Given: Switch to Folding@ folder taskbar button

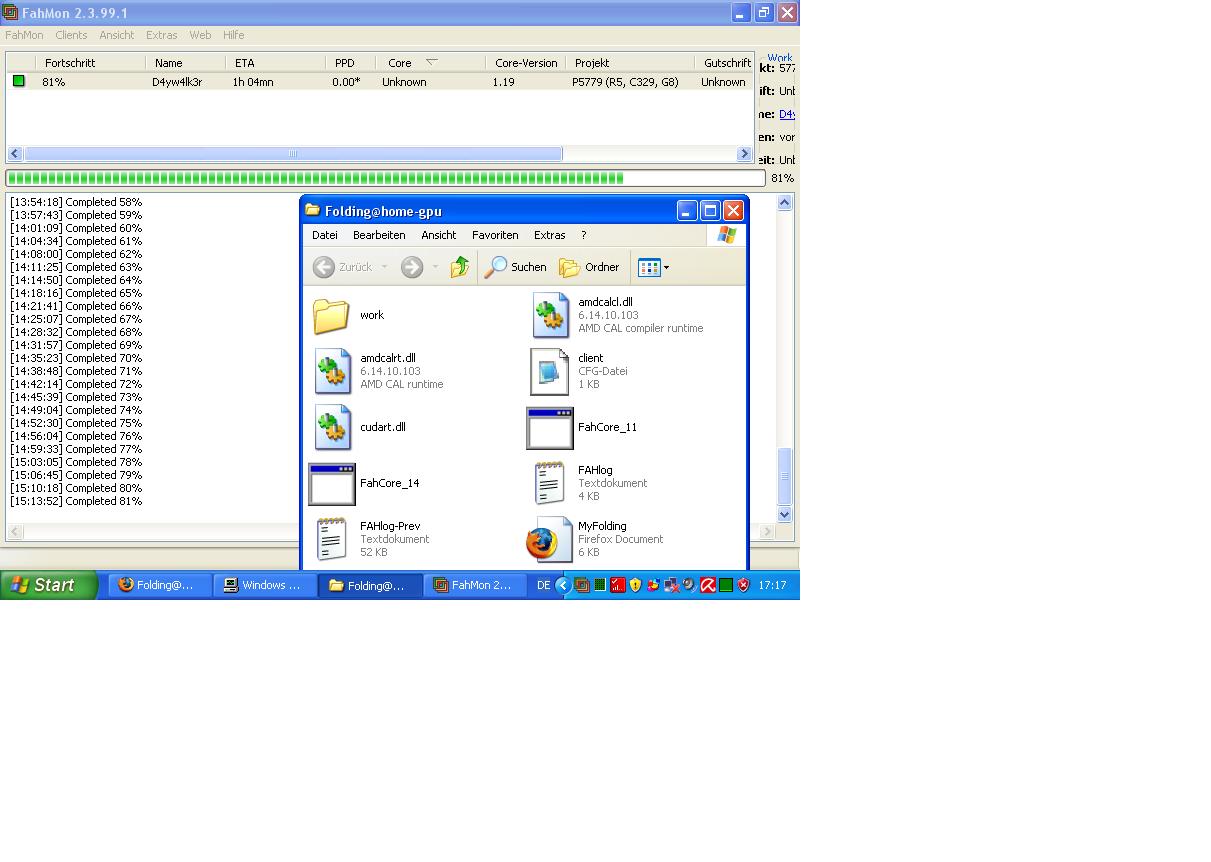Looking at the screenshot, I should (371, 585).
